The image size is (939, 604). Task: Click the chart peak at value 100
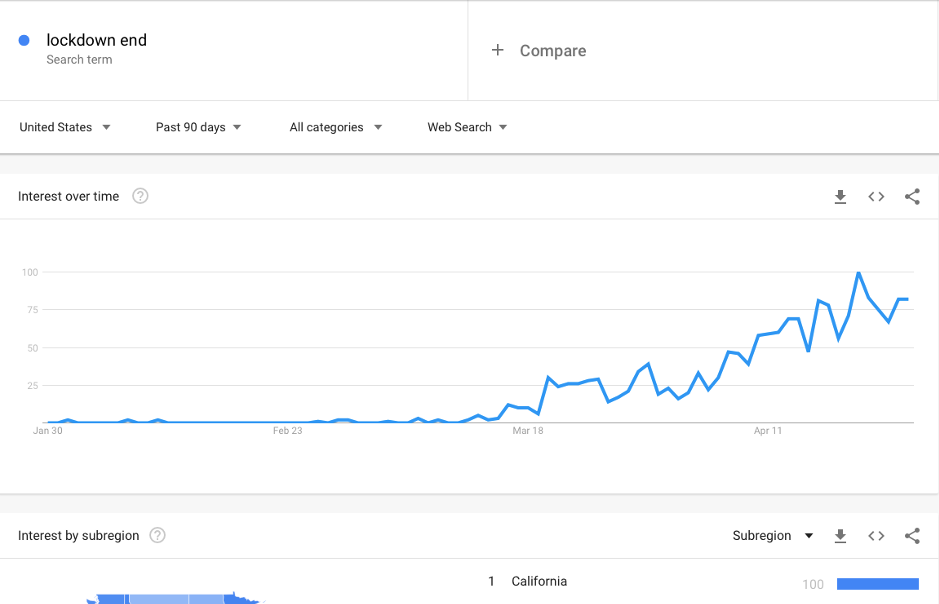[x=858, y=273]
